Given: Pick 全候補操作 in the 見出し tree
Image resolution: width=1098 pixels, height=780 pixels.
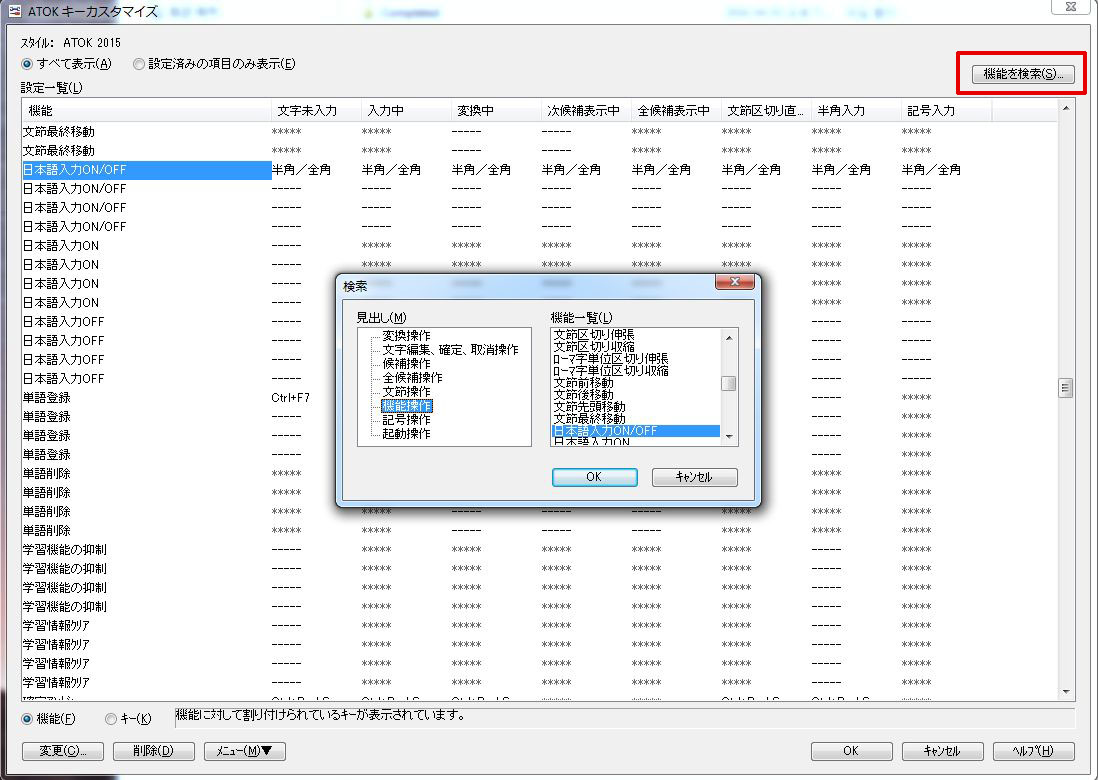Looking at the screenshot, I should (x=412, y=377).
